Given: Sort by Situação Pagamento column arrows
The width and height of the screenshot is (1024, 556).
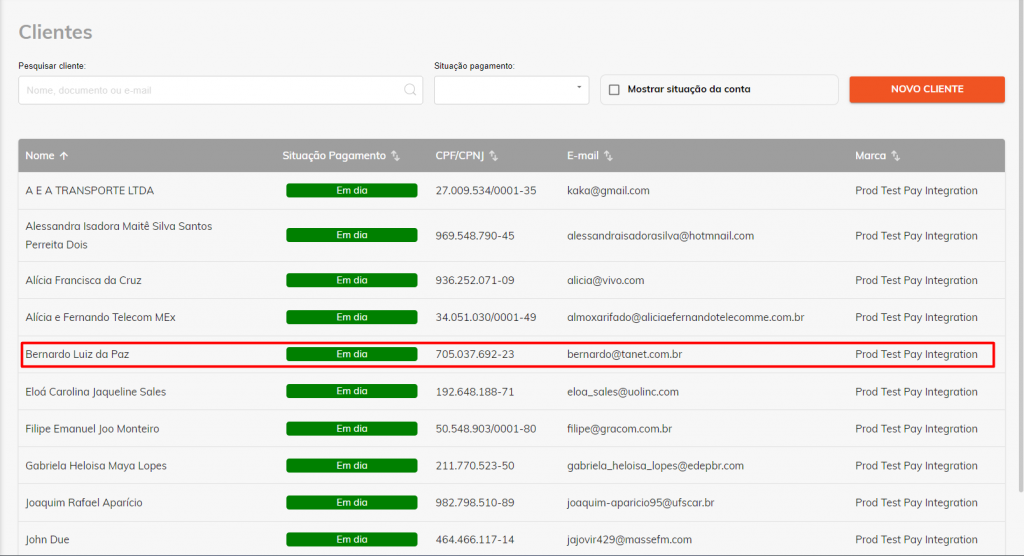Looking at the screenshot, I should (x=395, y=155).
